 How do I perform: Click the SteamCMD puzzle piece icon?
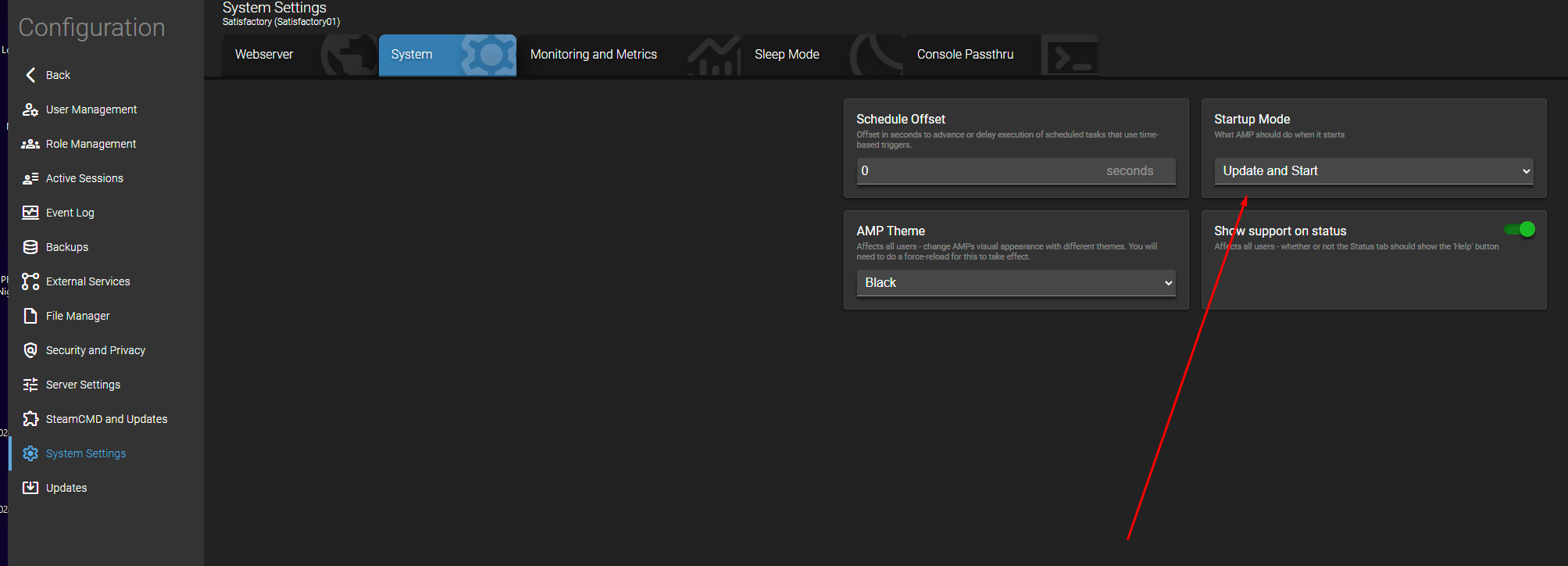[x=30, y=419]
